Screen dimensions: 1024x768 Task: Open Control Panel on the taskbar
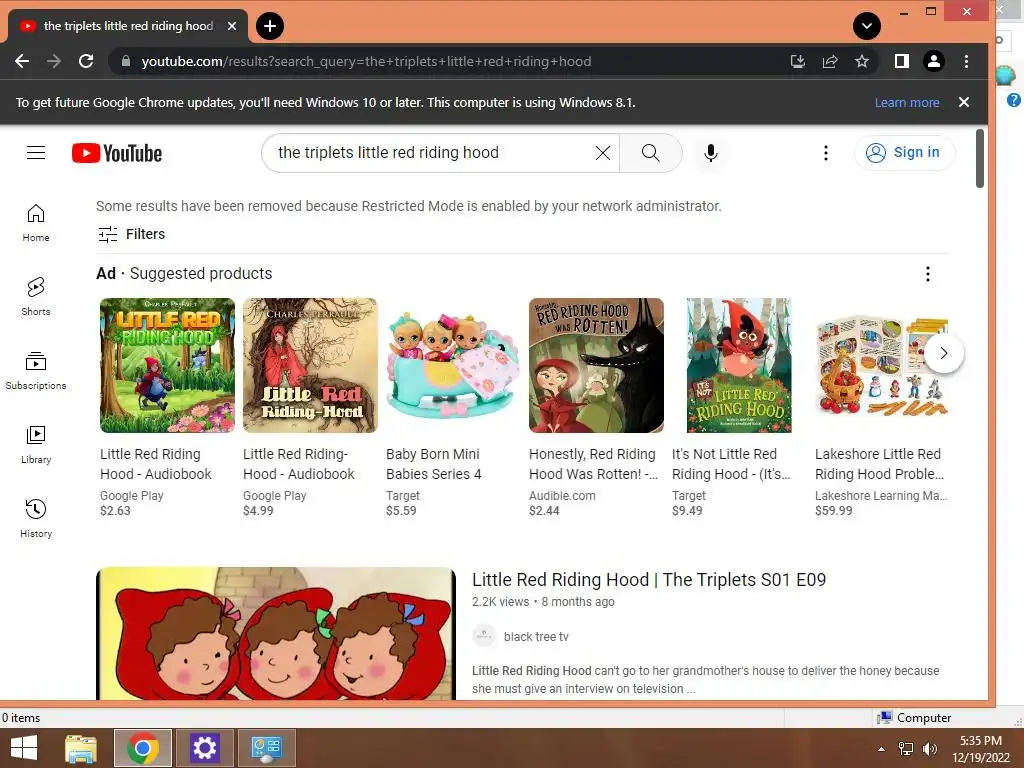[266, 748]
